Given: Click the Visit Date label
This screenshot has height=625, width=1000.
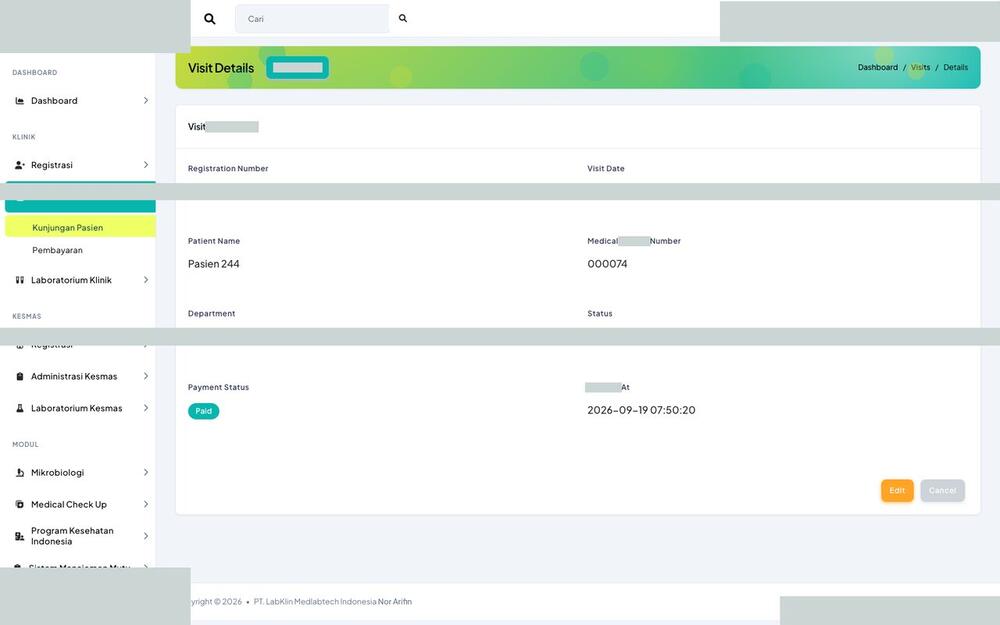Looking at the screenshot, I should [606, 168].
